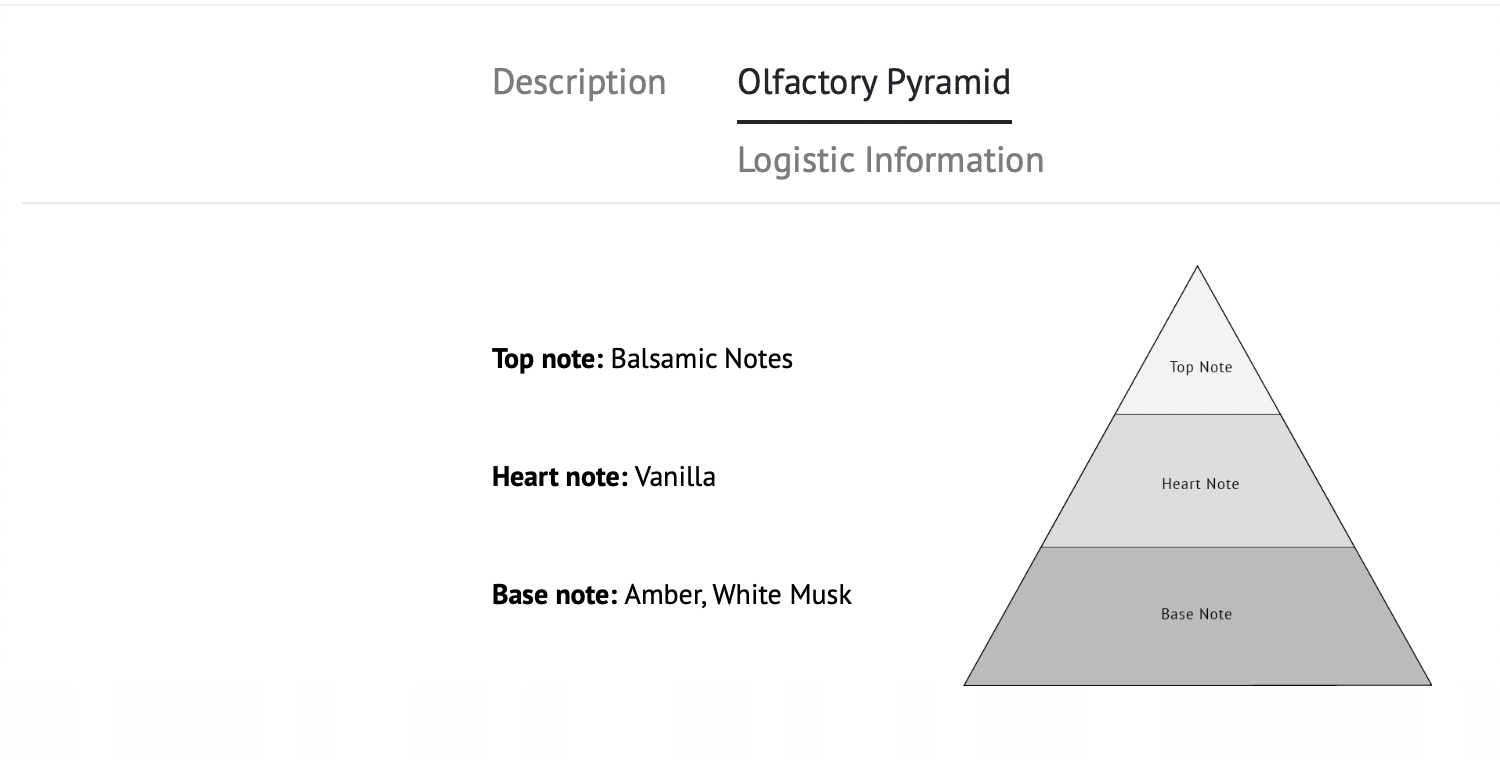Click the line dividing Heart and Base tiers

click(x=1197, y=547)
